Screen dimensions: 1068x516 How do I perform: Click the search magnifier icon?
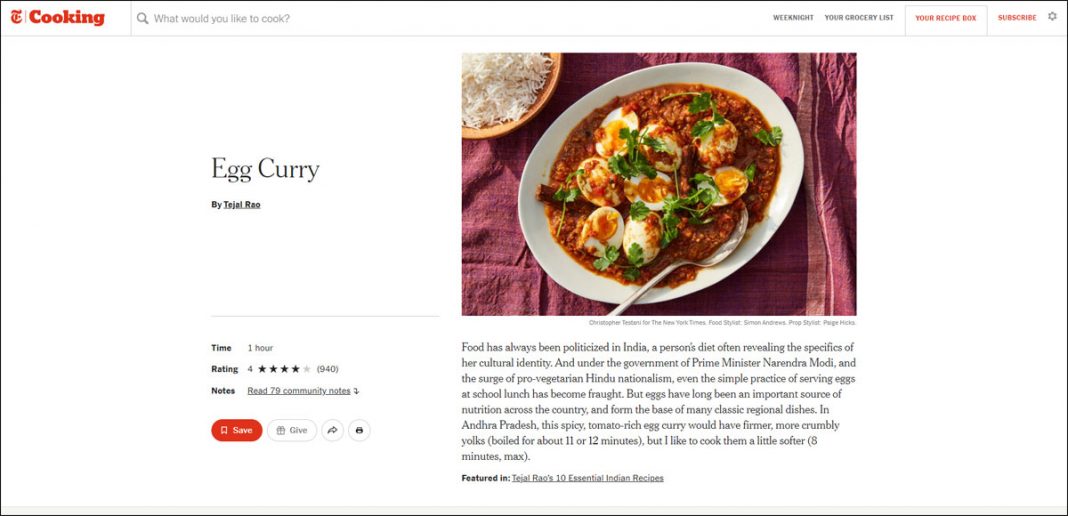(143, 18)
